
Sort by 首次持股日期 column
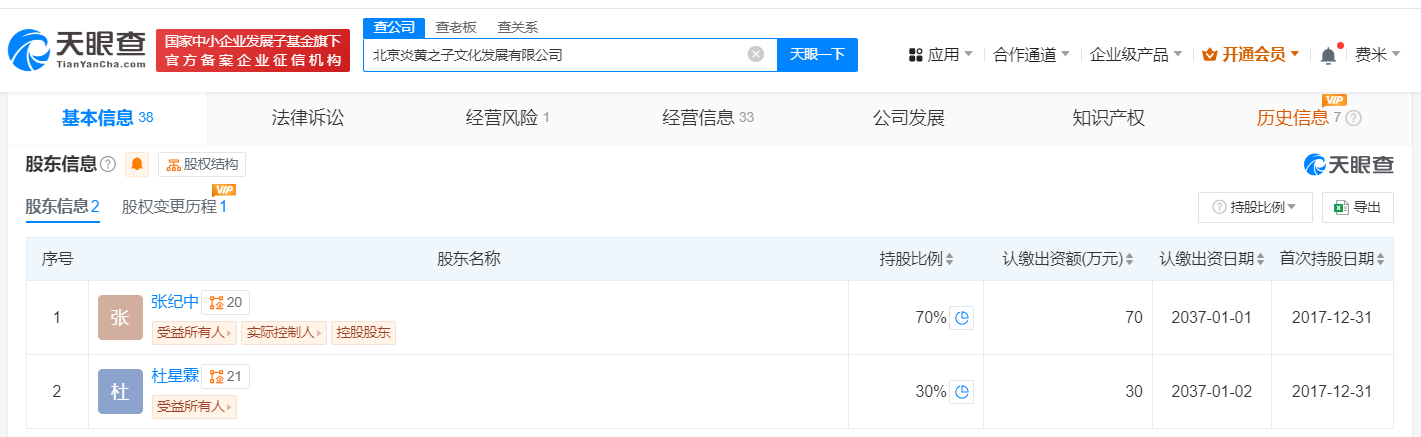[1380, 260]
